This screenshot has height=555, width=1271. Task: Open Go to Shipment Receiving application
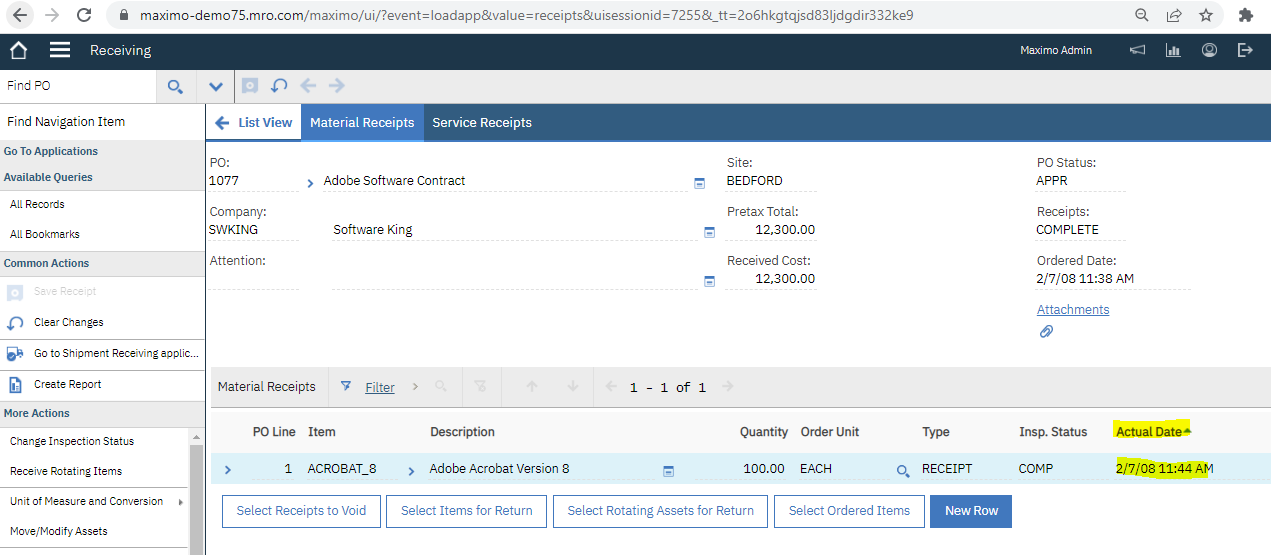click(116, 353)
